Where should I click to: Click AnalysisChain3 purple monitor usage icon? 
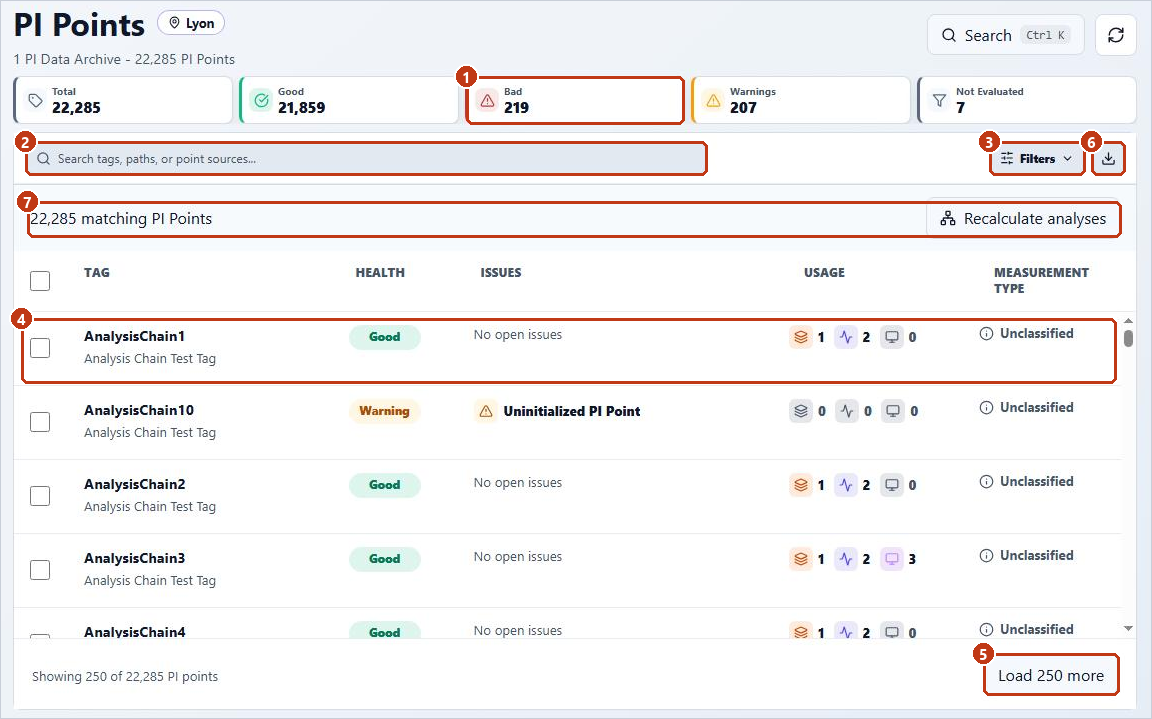(x=892, y=559)
